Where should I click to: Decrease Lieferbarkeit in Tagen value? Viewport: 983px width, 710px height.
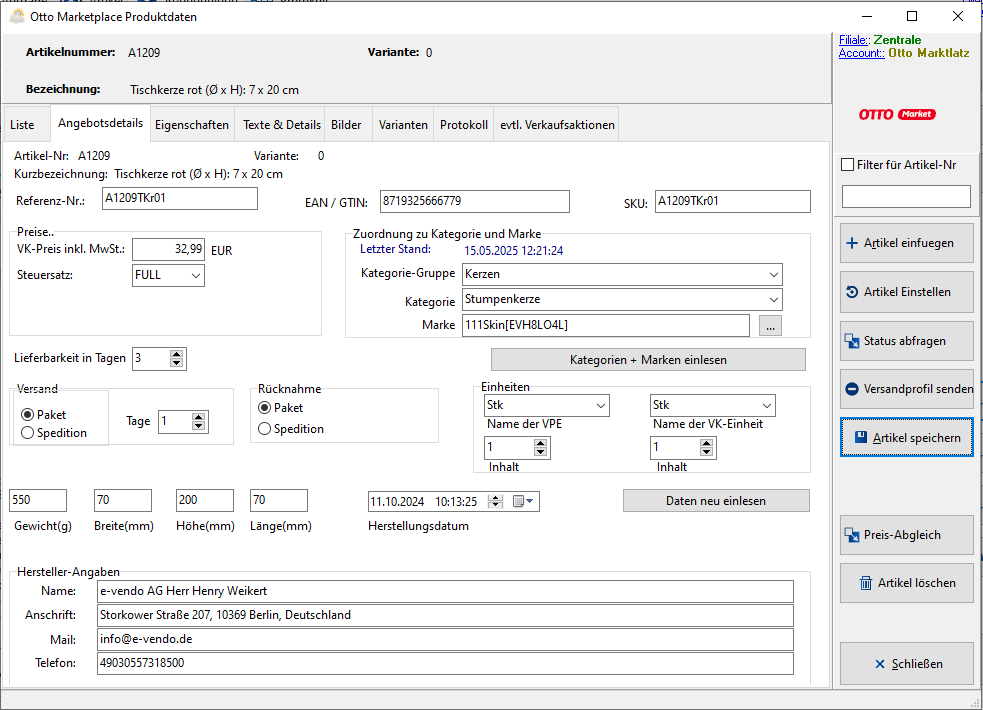tap(177, 363)
